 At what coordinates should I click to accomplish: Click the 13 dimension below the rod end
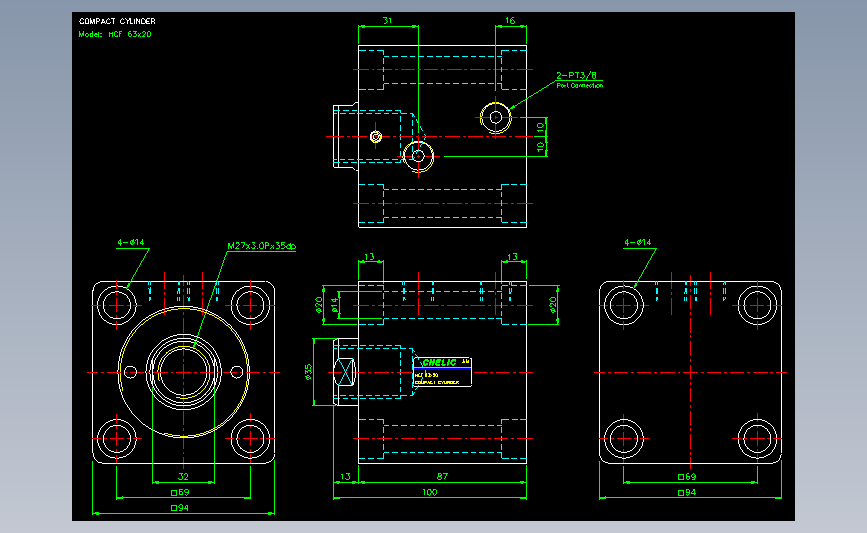(346, 477)
